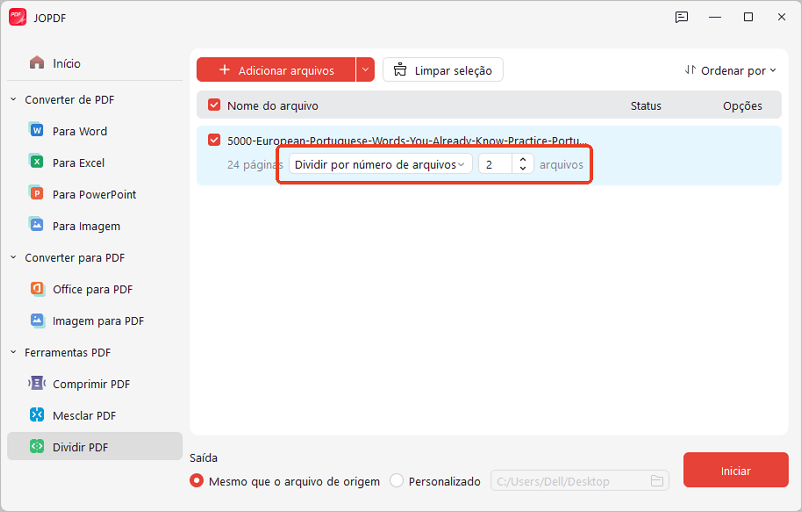Image resolution: width=802 pixels, height=512 pixels.
Task: Click the Mesclar PDF icon
Action: tap(37, 415)
